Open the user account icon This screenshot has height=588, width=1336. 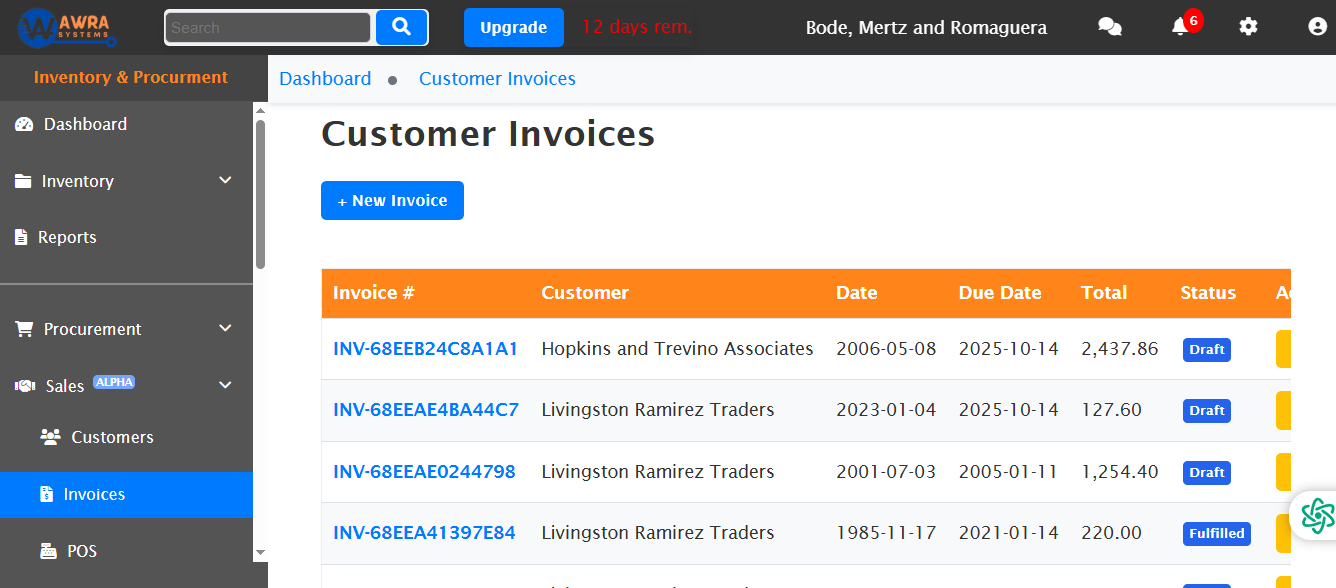pyautogui.click(x=1317, y=27)
